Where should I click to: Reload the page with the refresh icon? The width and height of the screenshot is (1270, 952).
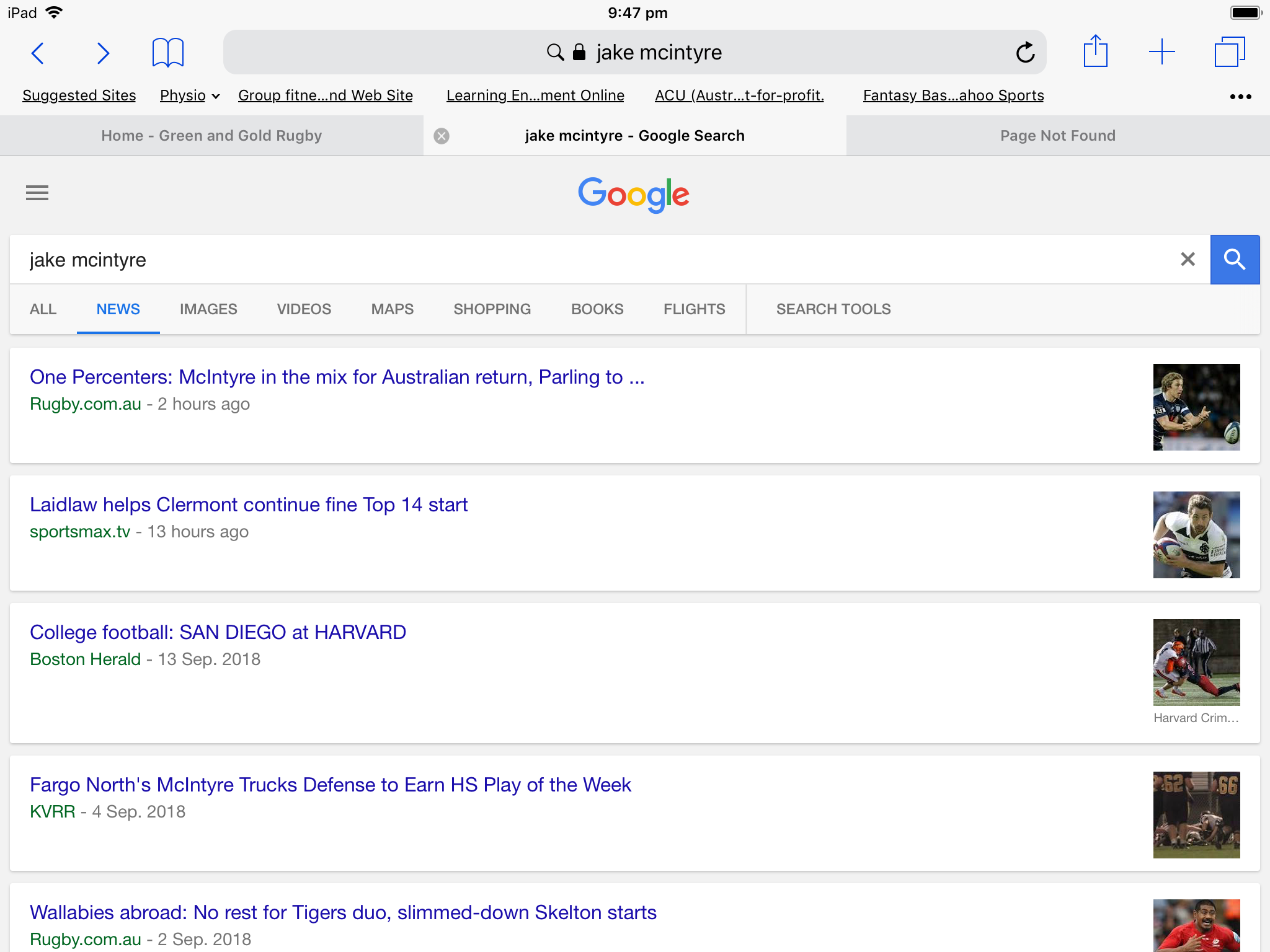(x=1025, y=52)
